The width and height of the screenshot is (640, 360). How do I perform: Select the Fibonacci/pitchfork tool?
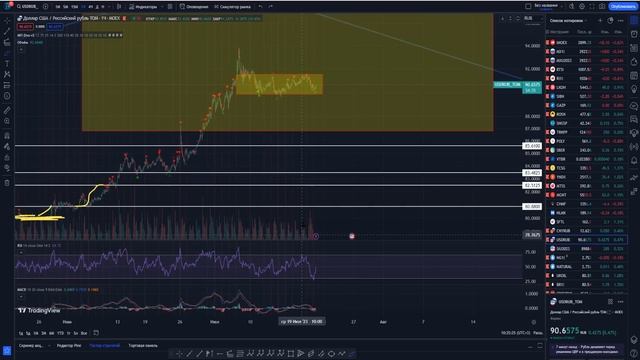click(7, 42)
